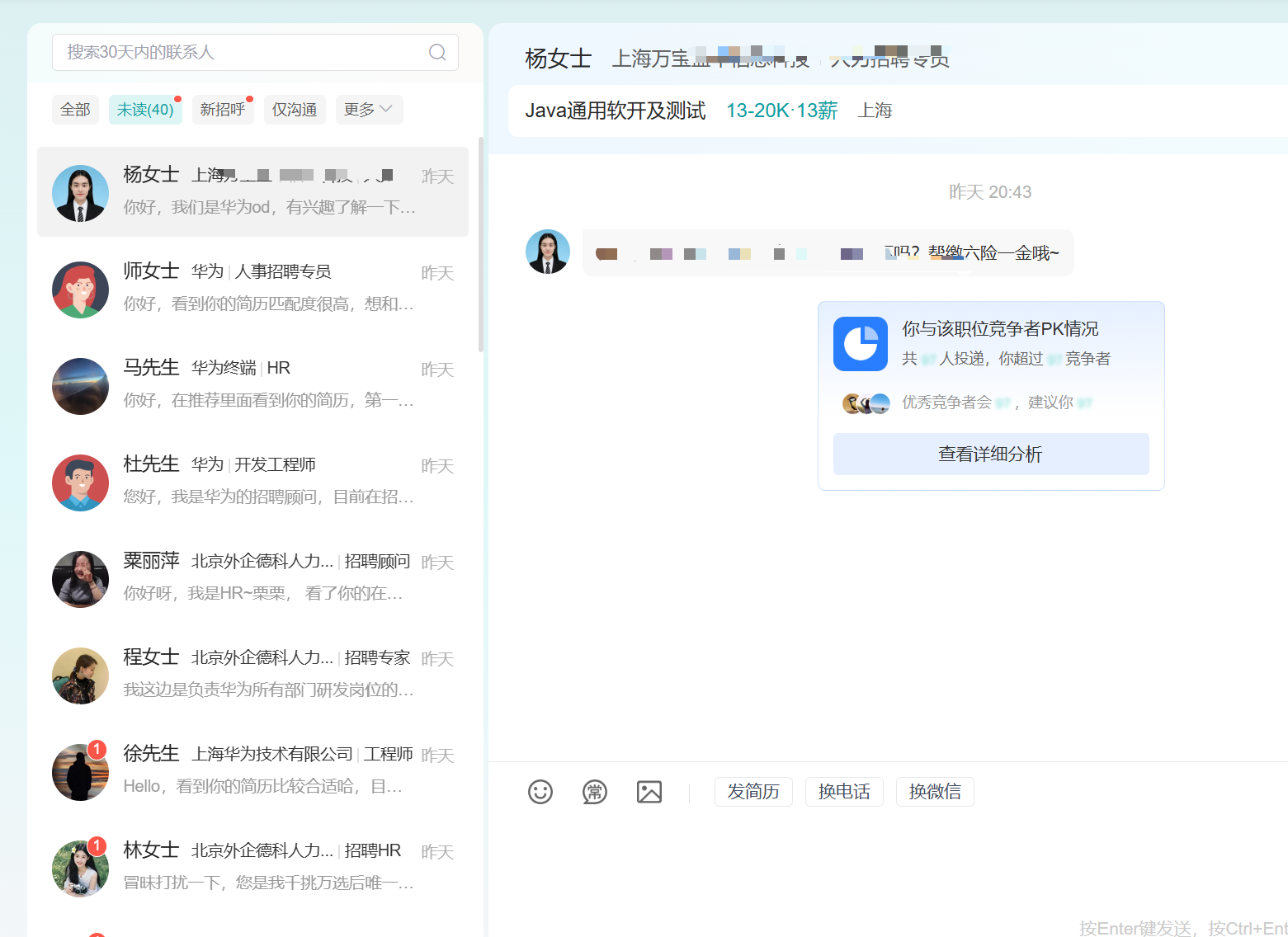Click the 上海 location label in the job bar
1288x937 pixels.
(875, 111)
